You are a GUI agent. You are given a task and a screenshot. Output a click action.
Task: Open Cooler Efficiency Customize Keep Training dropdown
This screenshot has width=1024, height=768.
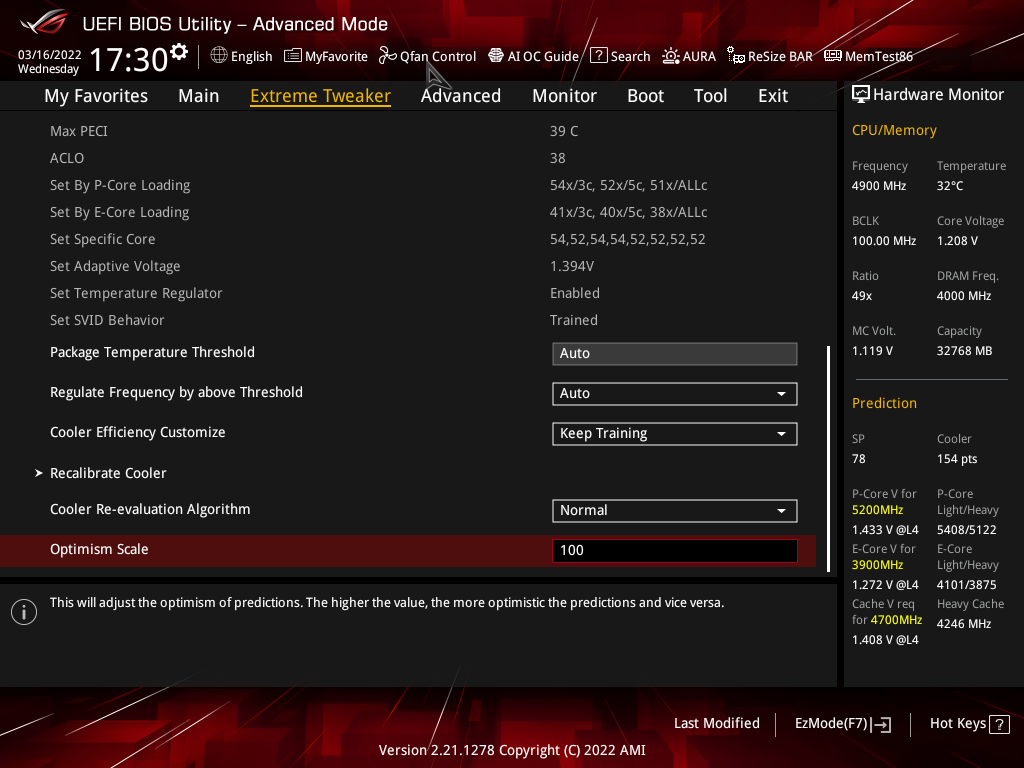tap(675, 434)
